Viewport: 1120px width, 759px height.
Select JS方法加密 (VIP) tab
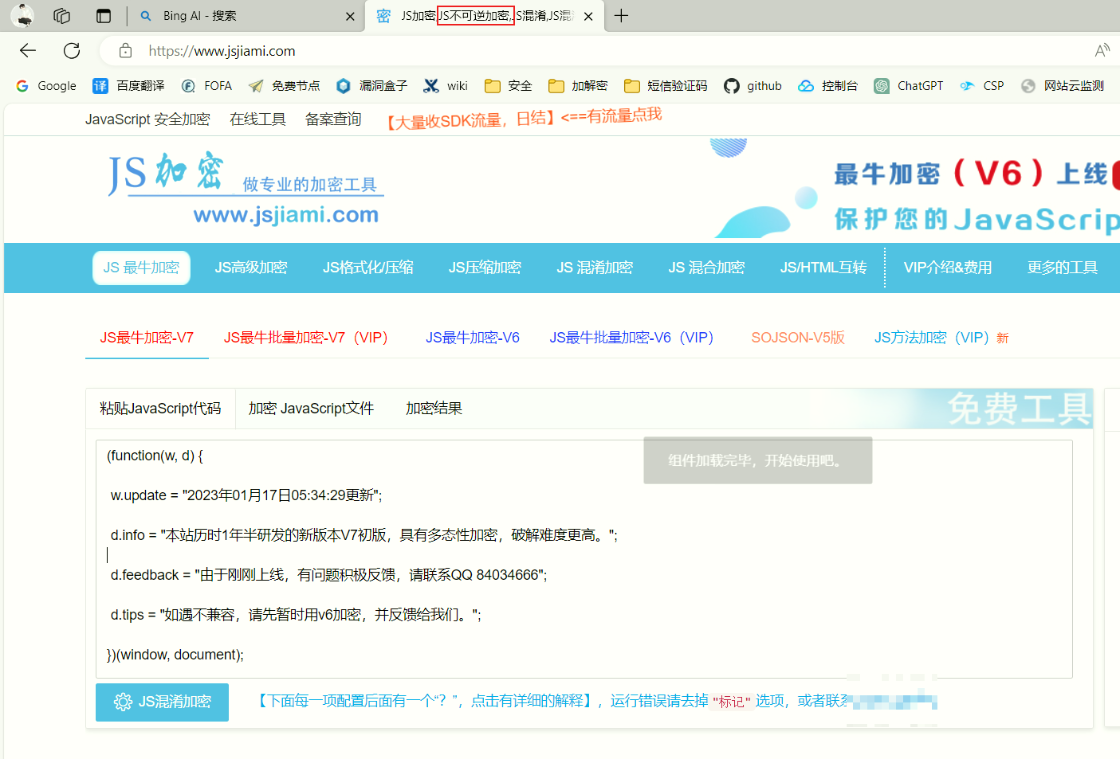[x=941, y=338]
